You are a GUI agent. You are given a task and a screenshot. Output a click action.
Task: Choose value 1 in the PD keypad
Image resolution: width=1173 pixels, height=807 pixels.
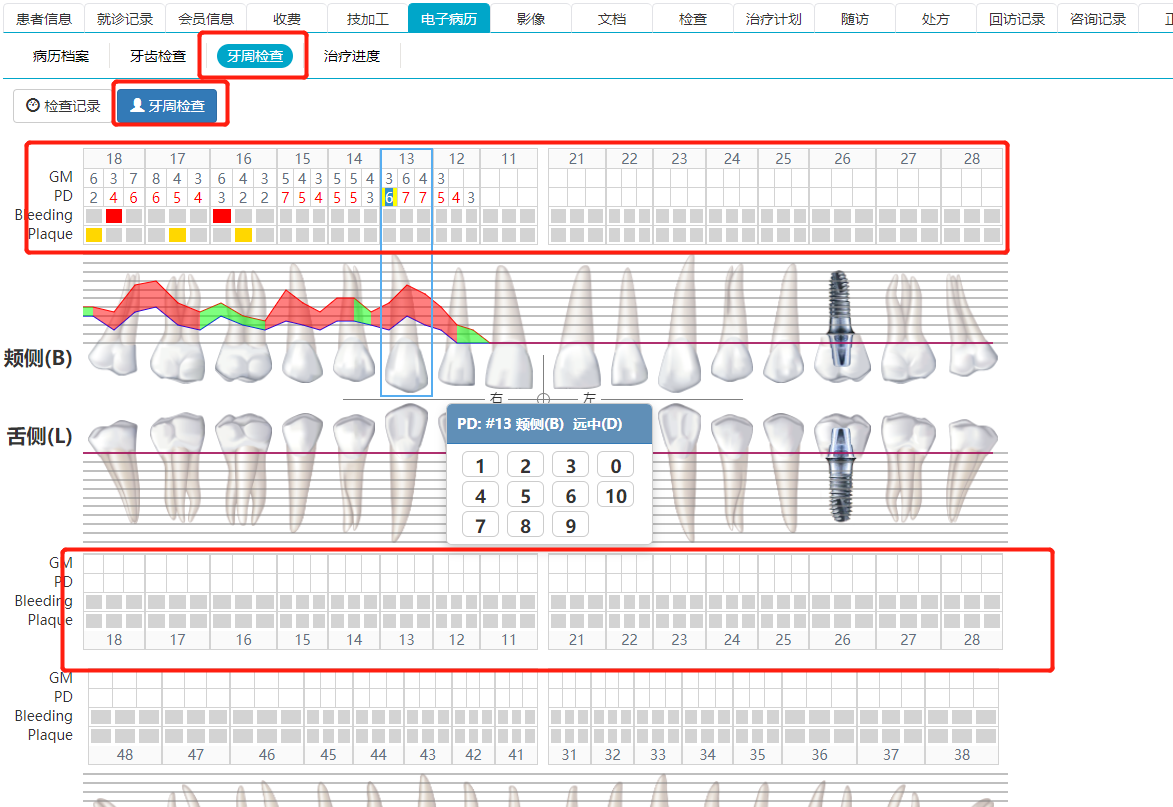pos(480,466)
